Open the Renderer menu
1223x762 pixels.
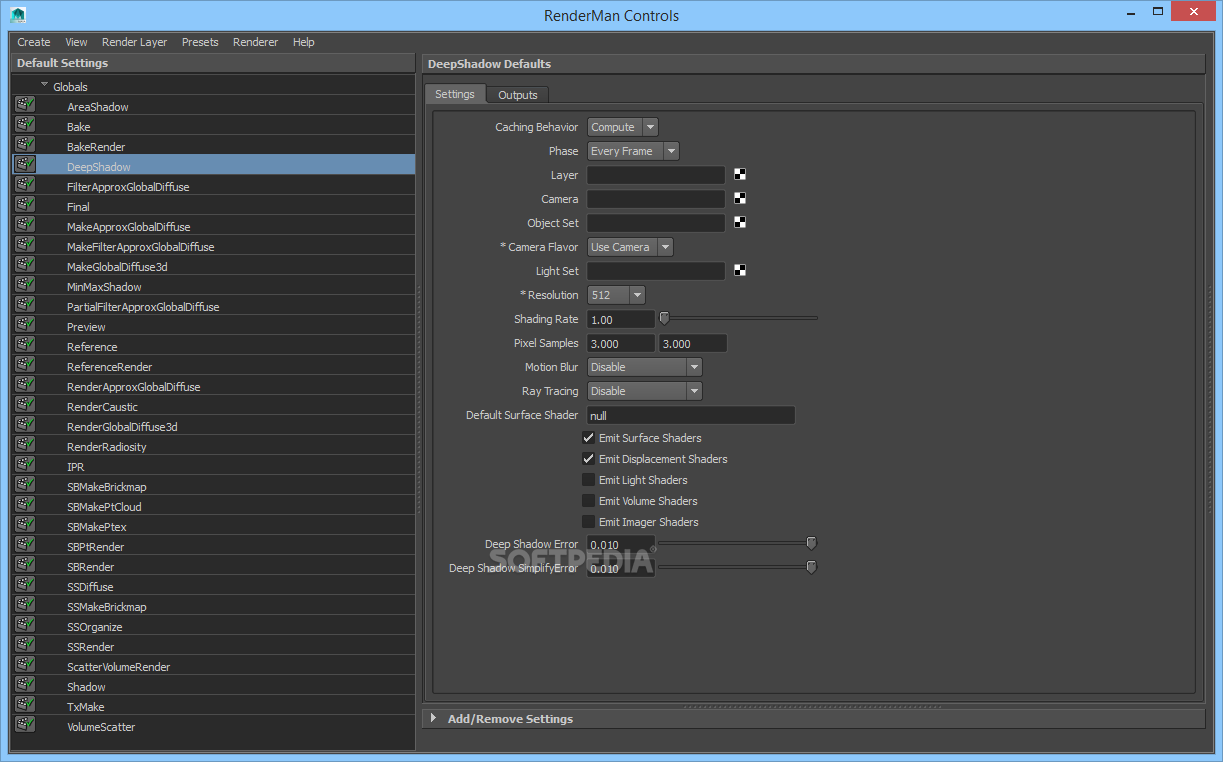click(256, 42)
